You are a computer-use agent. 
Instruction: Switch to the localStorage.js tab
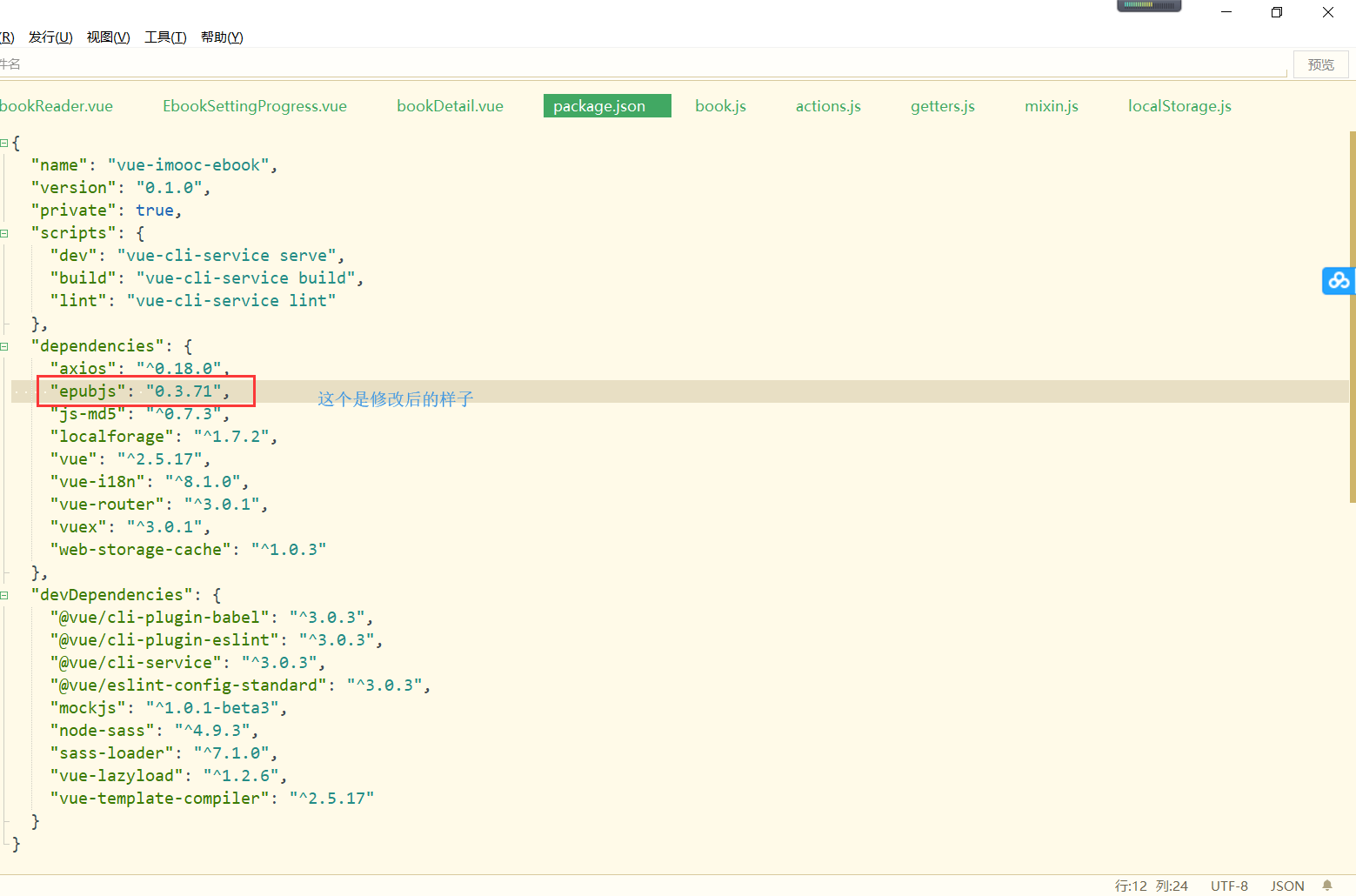click(1179, 106)
